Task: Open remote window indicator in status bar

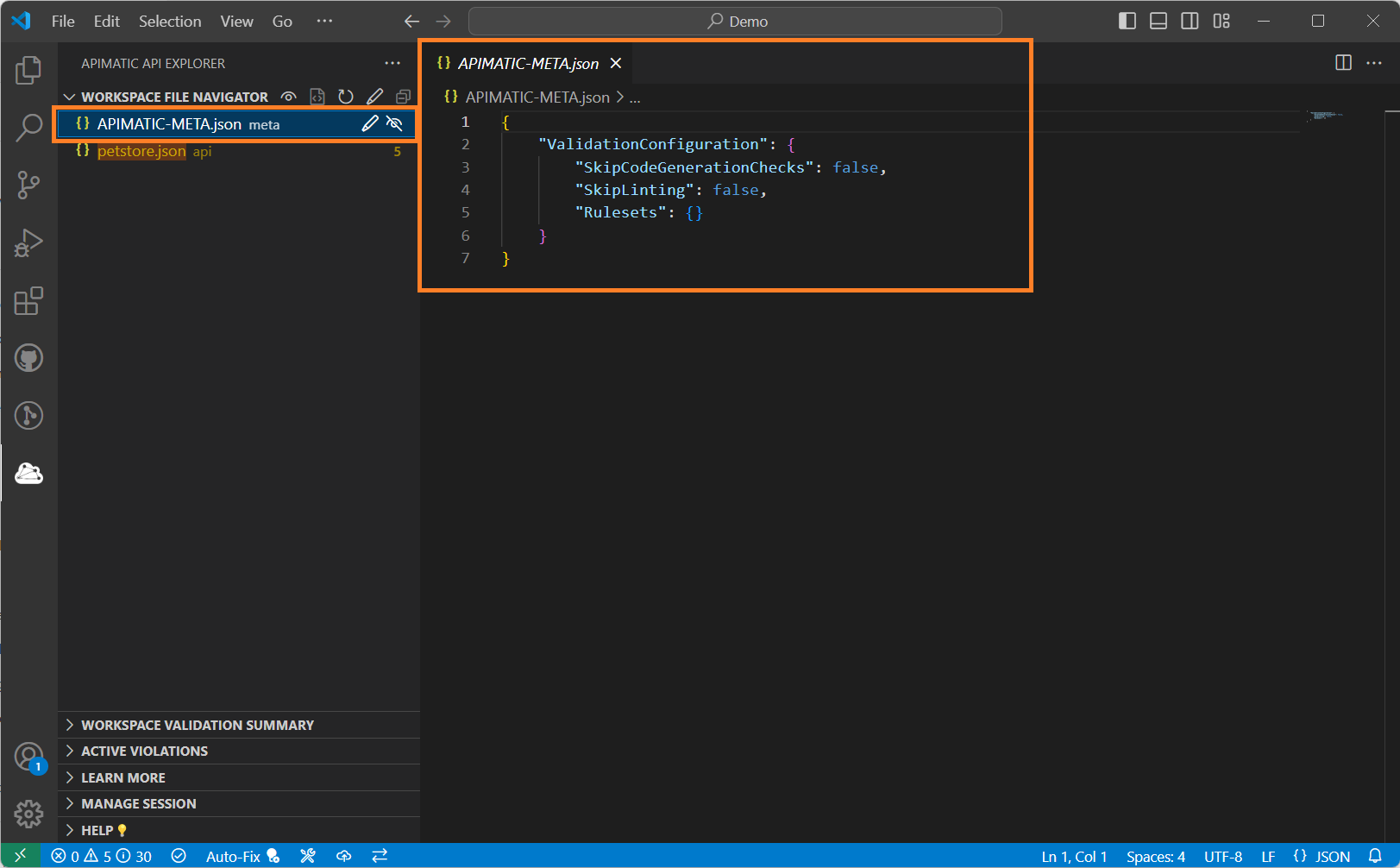Action: (21, 856)
